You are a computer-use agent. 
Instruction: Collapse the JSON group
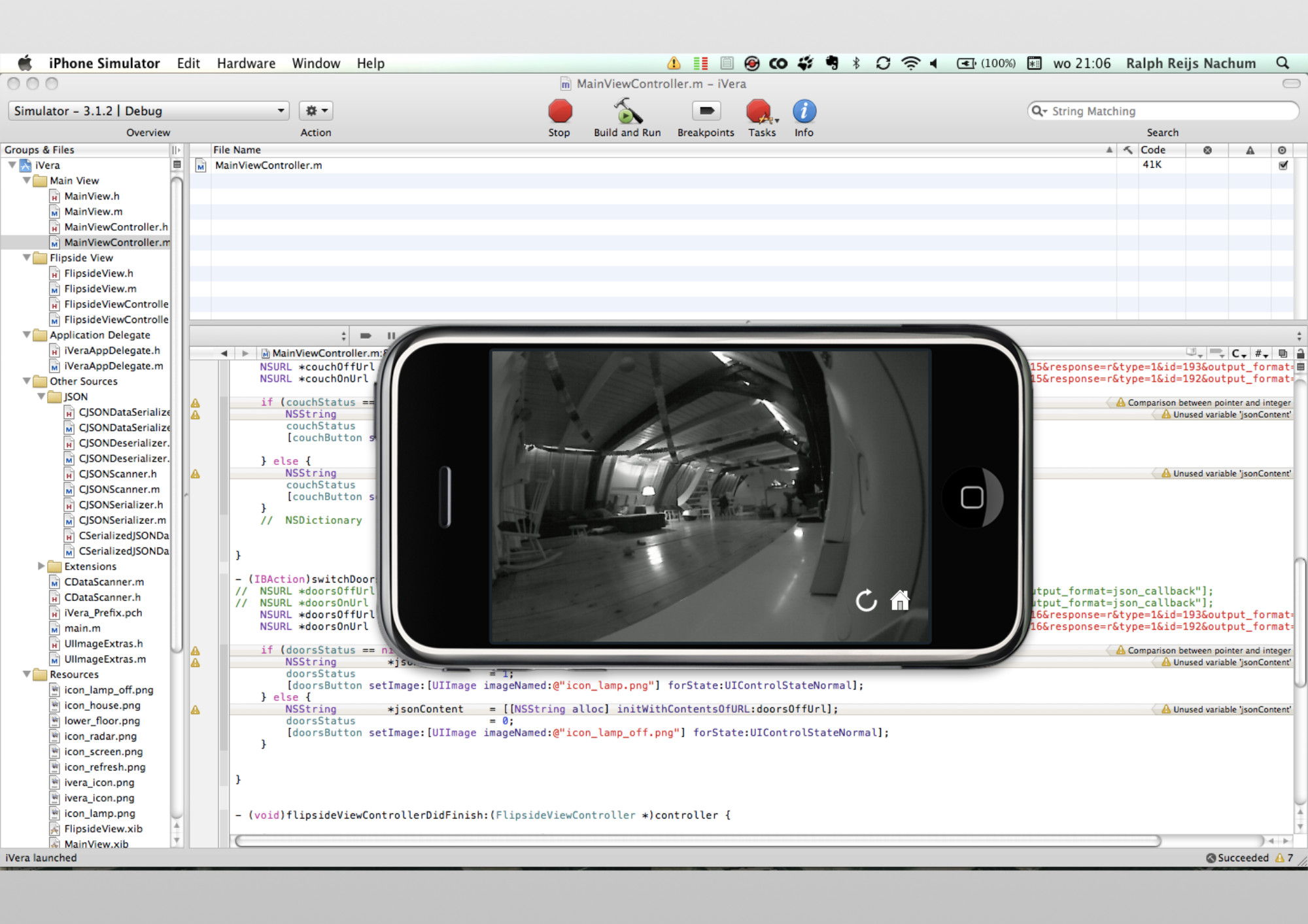[41, 396]
